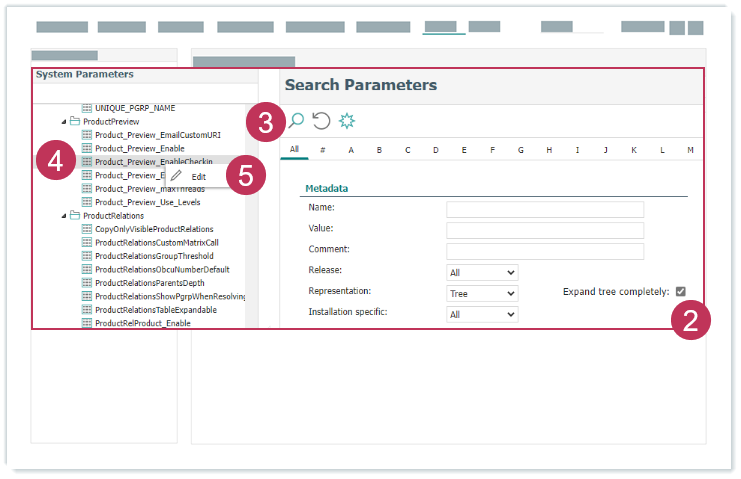Open the Representation dropdown
The image size is (741, 479).
482,293
